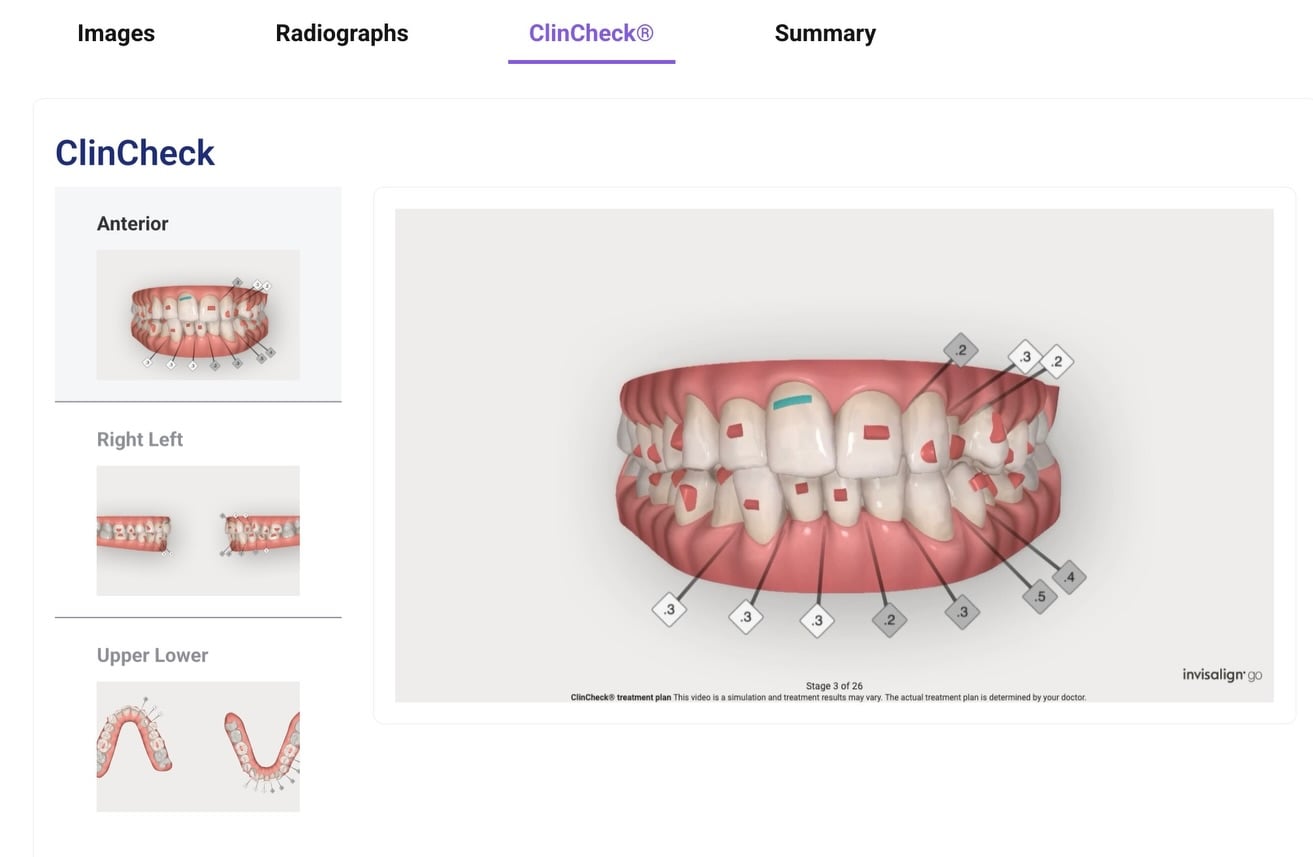Open the Upper Lower view thumbnail
This screenshot has height=857, width=1313.
[198, 746]
